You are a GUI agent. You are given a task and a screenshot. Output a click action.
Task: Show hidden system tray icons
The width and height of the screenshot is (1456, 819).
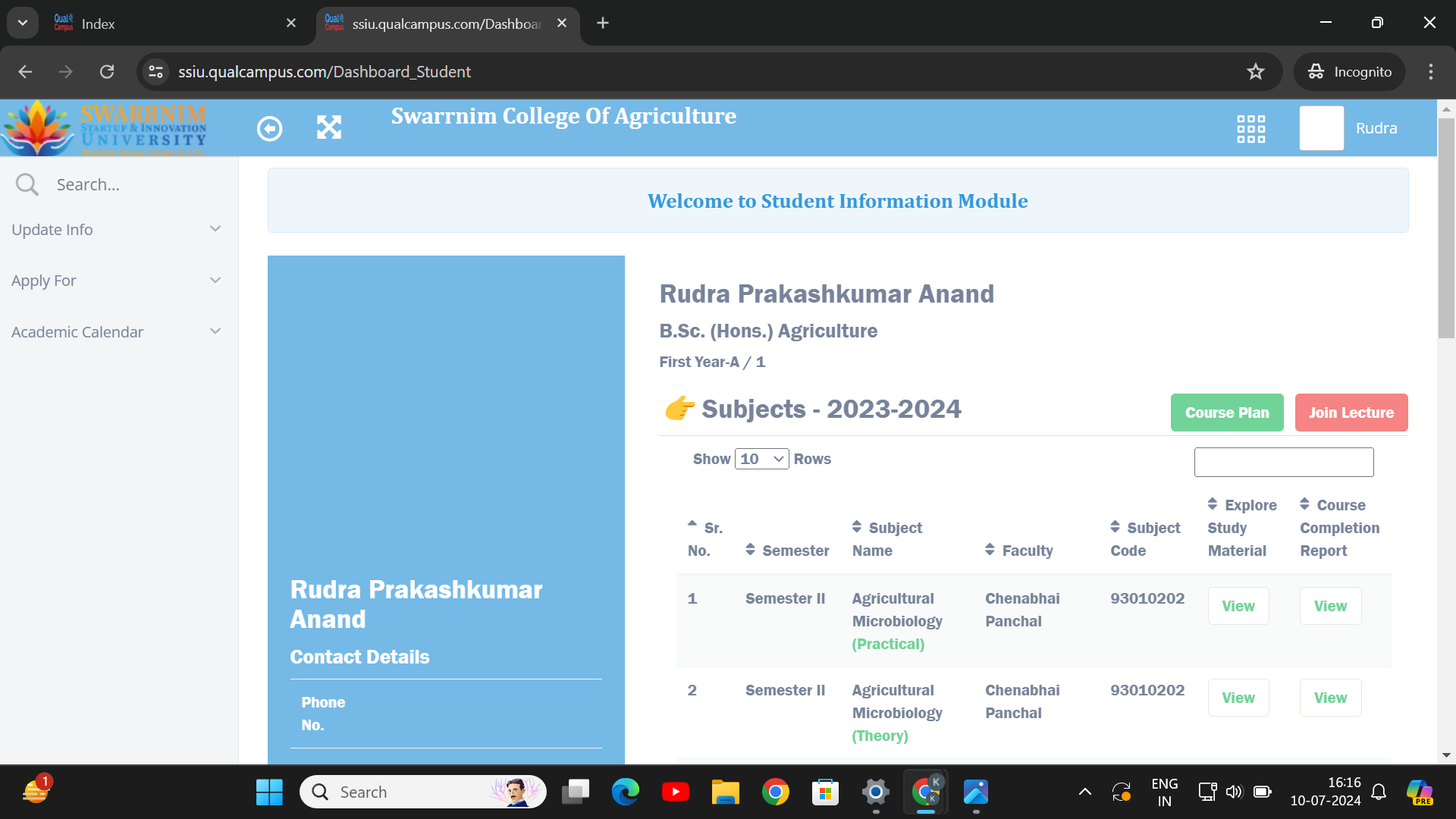1085,792
